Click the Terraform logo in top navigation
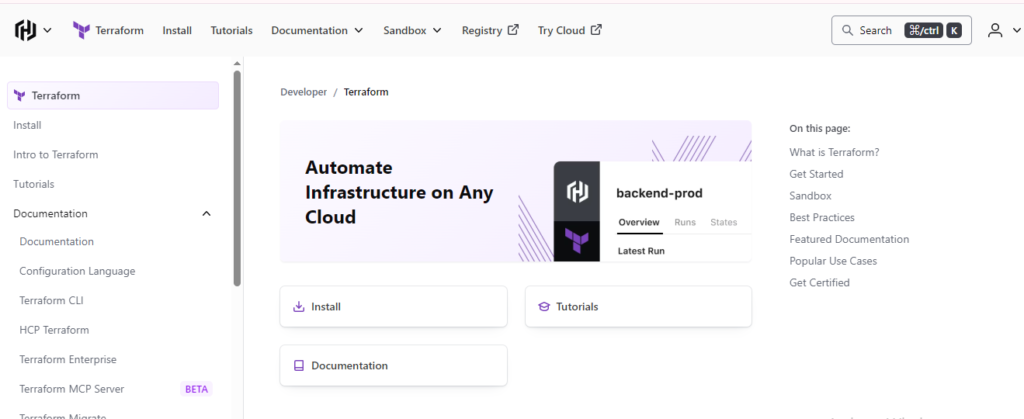This screenshot has height=419, width=1024. click(x=82, y=30)
